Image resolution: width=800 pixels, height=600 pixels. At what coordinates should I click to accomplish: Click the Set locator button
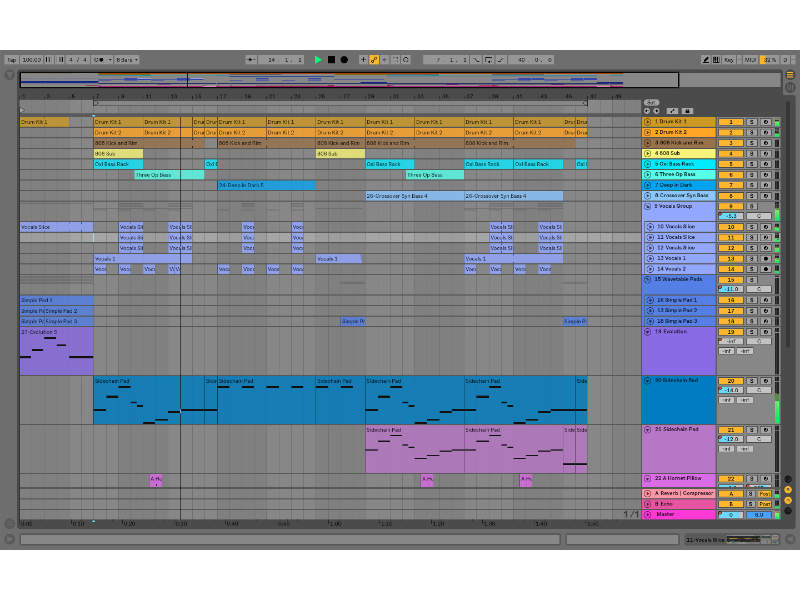[651, 103]
